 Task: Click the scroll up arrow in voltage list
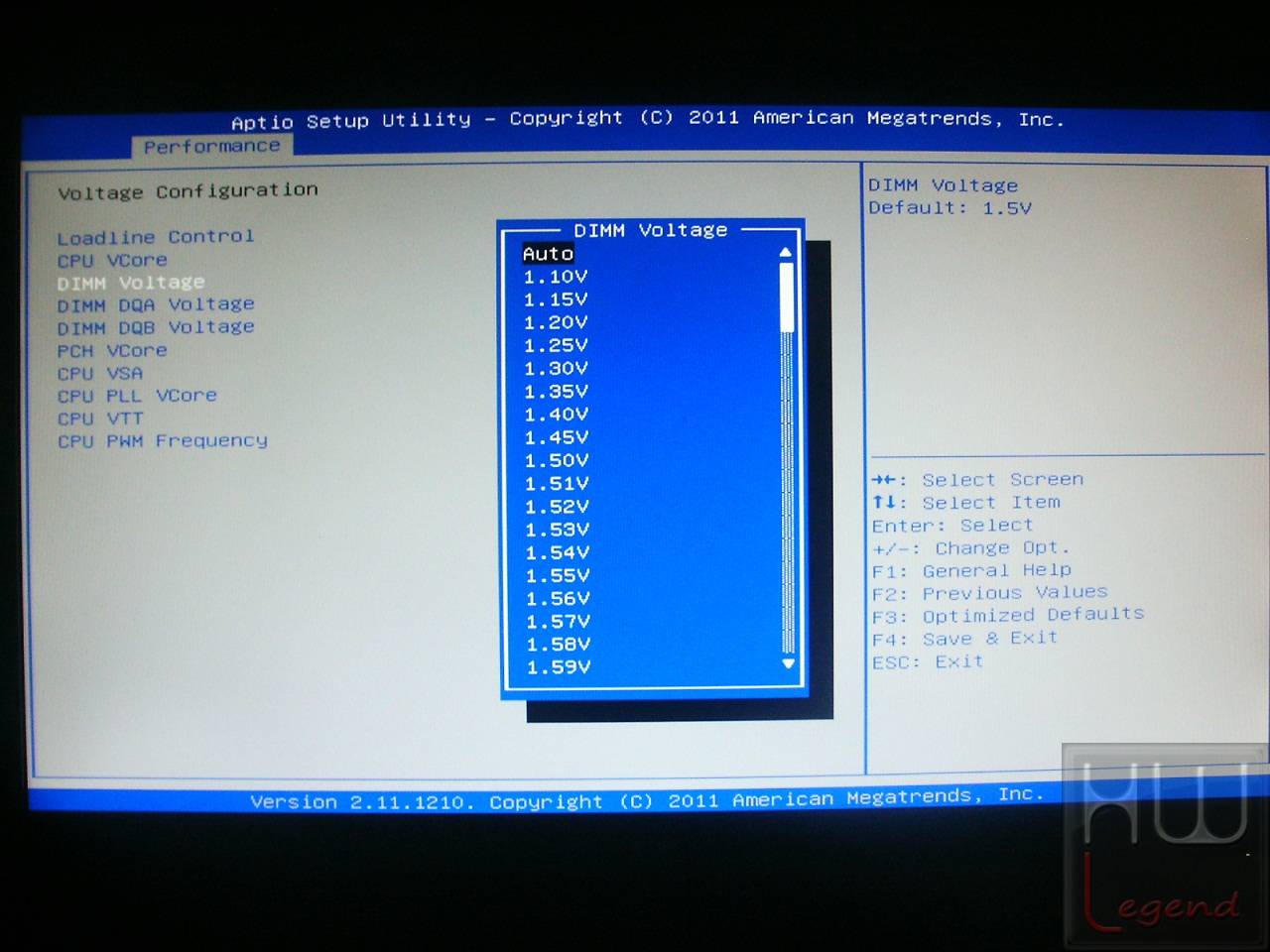(x=786, y=253)
